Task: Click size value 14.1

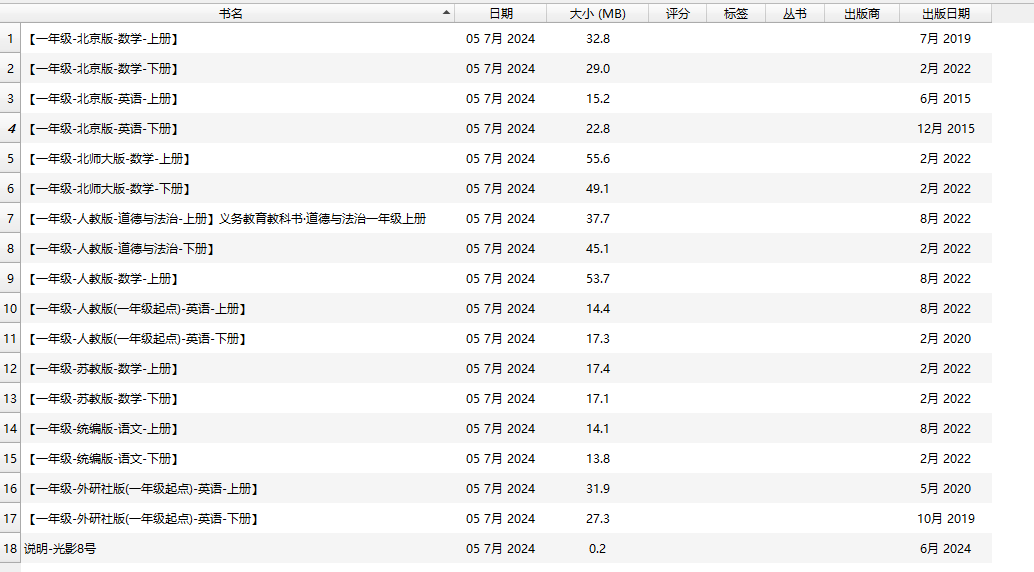Action: point(598,429)
